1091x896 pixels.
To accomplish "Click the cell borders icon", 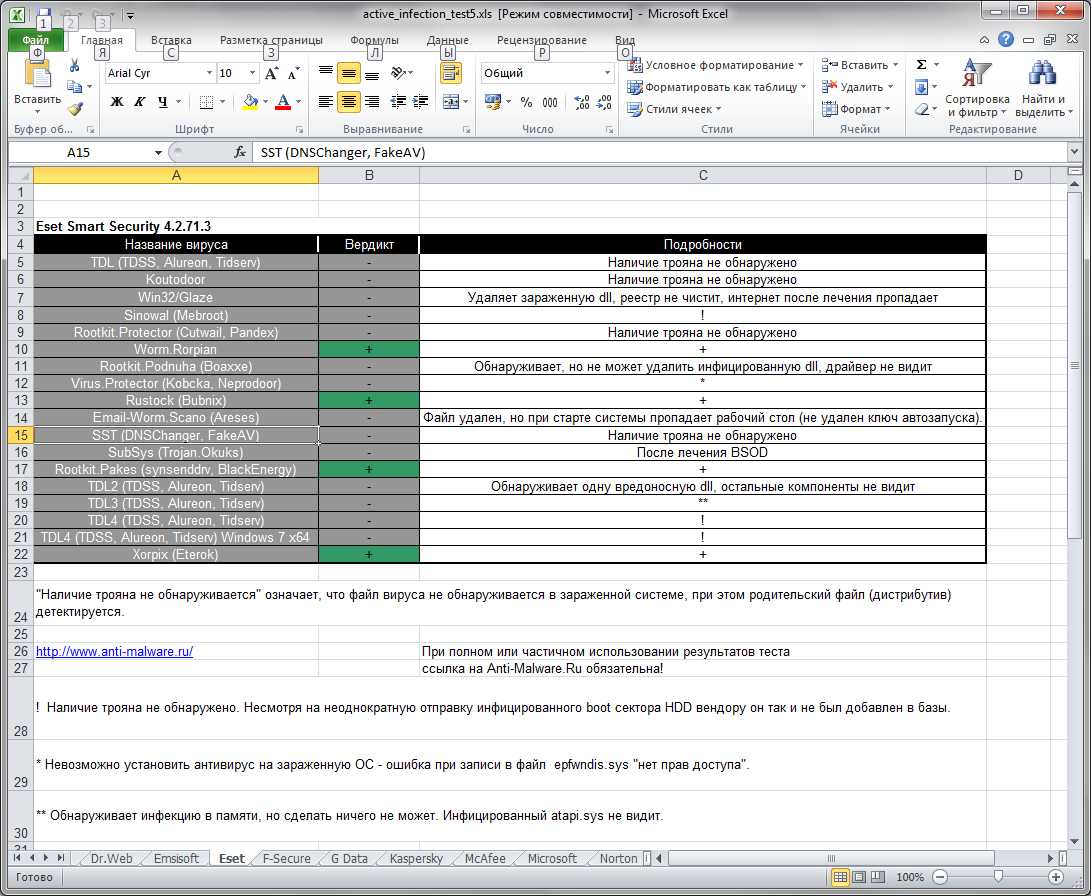I will pos(206,102).
